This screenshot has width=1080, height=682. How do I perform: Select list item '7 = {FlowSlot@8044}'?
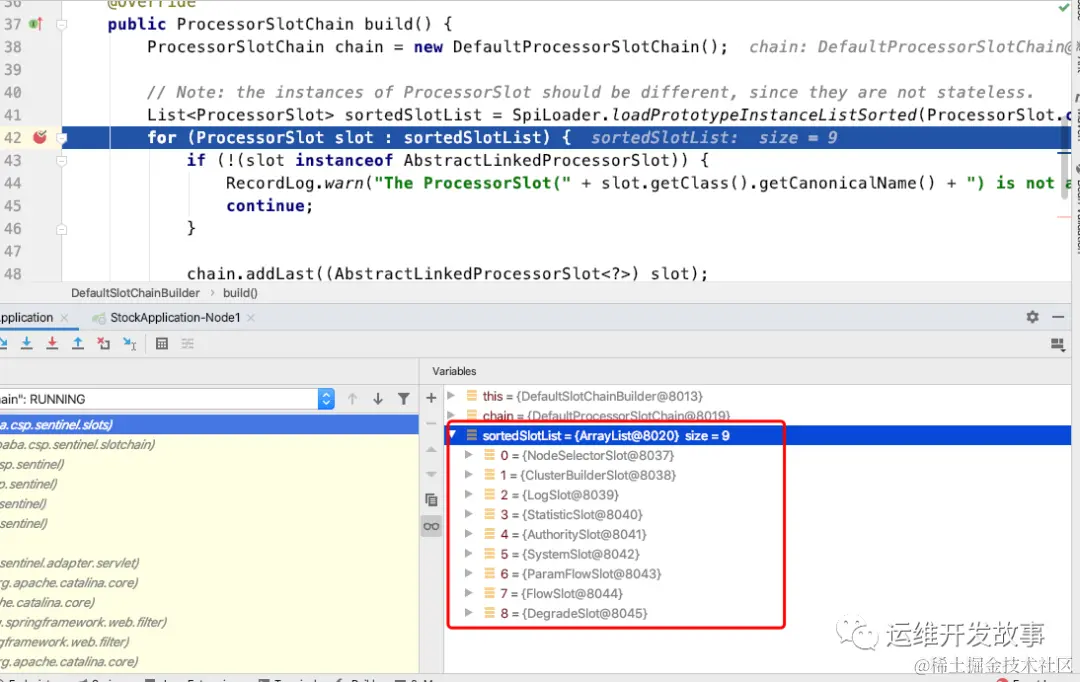758,593
